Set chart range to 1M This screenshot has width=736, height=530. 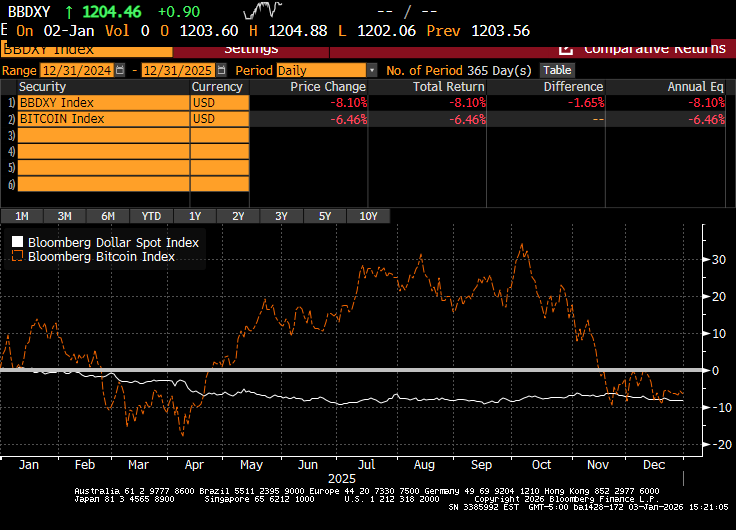[21, 216]
